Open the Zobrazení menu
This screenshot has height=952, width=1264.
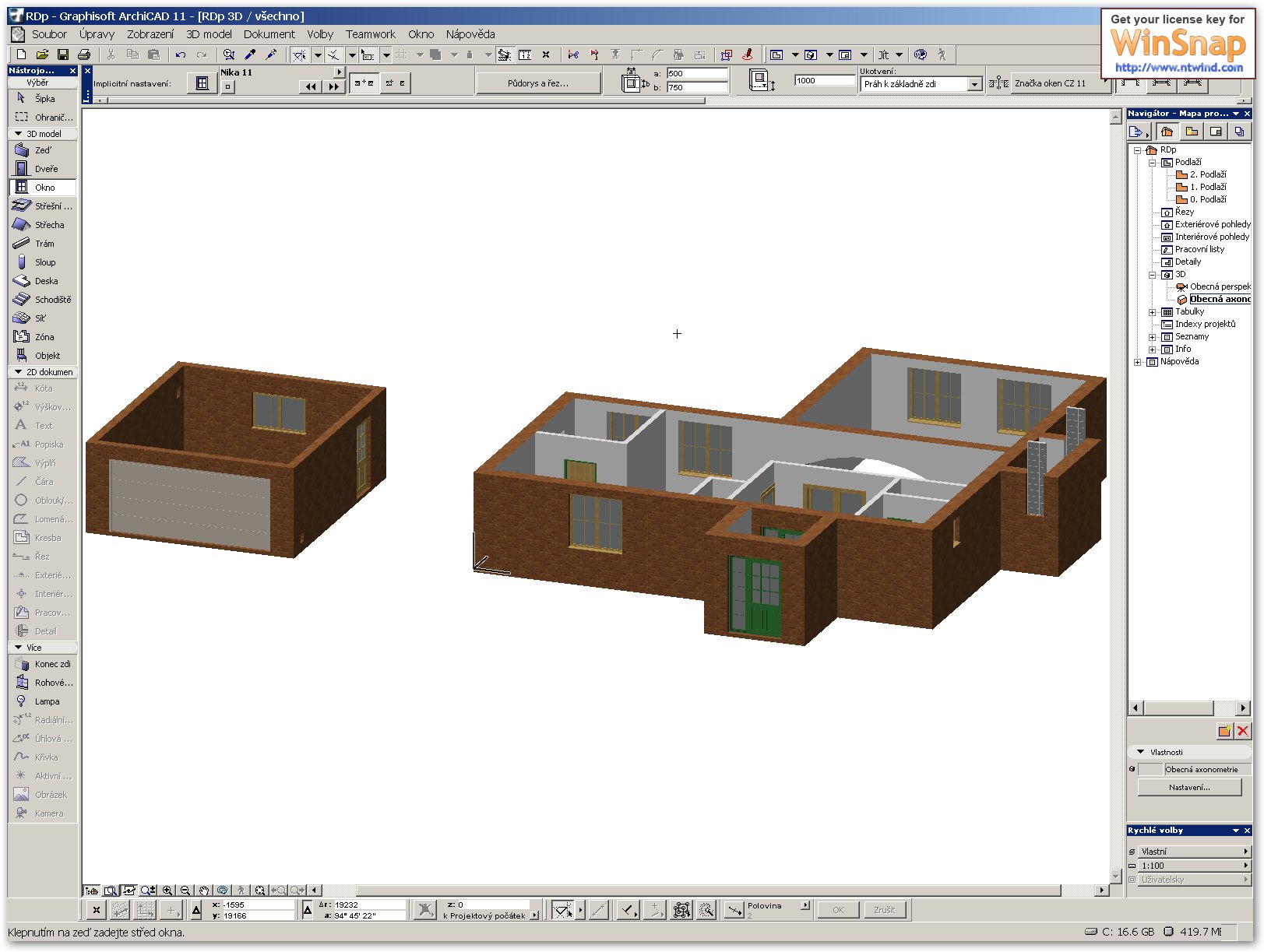[150, 34]
